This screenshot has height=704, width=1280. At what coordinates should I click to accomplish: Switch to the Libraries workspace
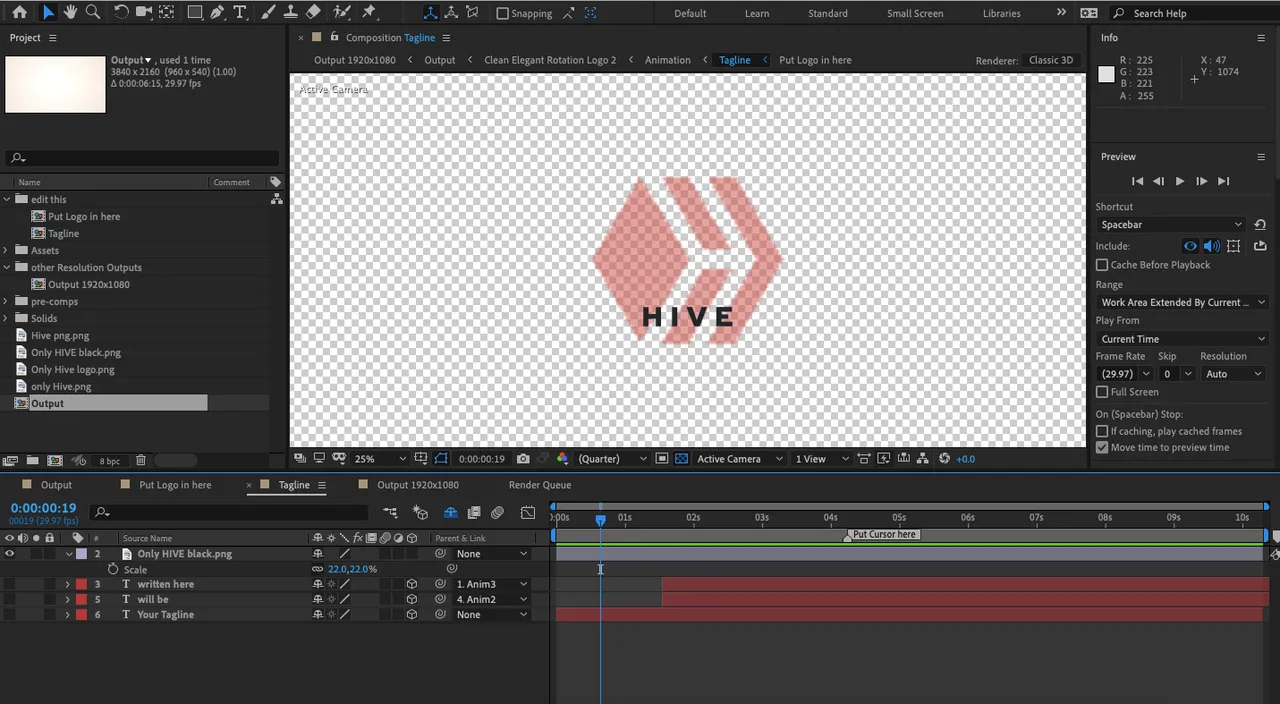point(1001,14)
